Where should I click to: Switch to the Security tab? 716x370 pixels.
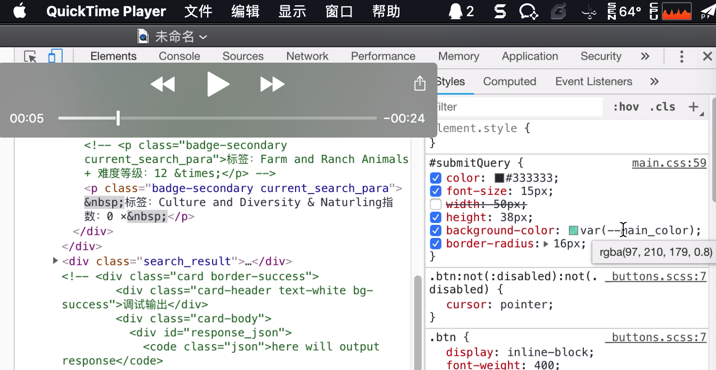(x=601, y=56)
